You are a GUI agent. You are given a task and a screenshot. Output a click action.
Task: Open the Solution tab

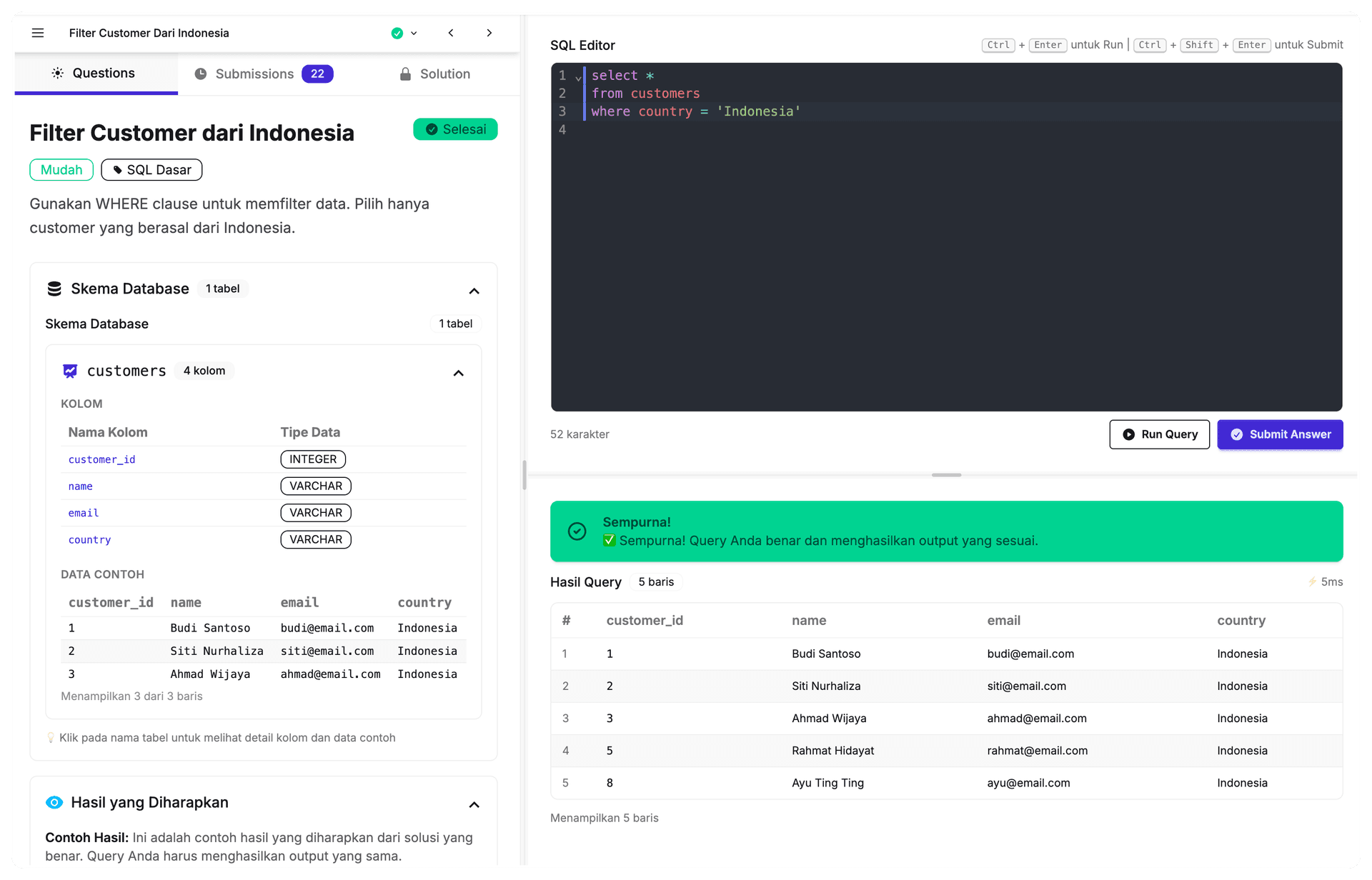[x=445, y=74]
